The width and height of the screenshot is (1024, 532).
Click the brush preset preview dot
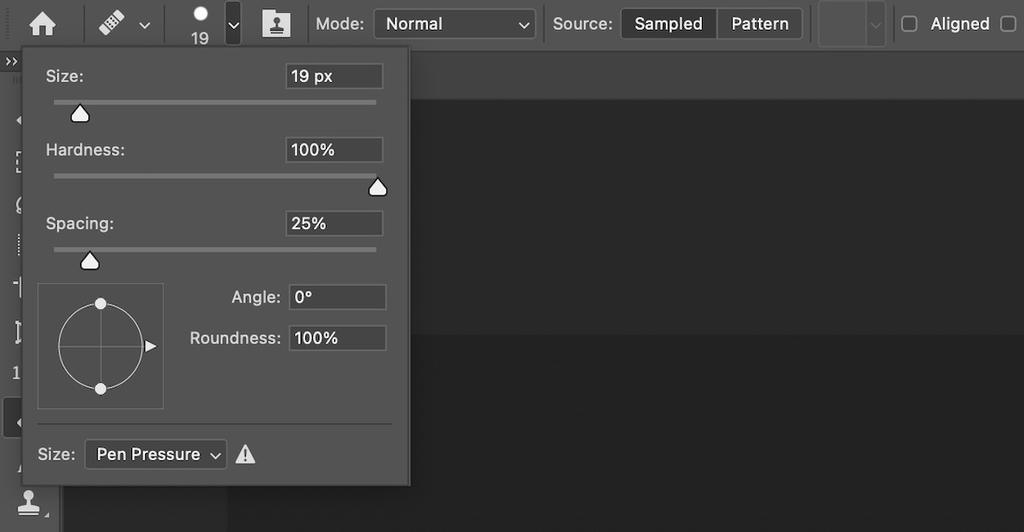pos(200,14)
